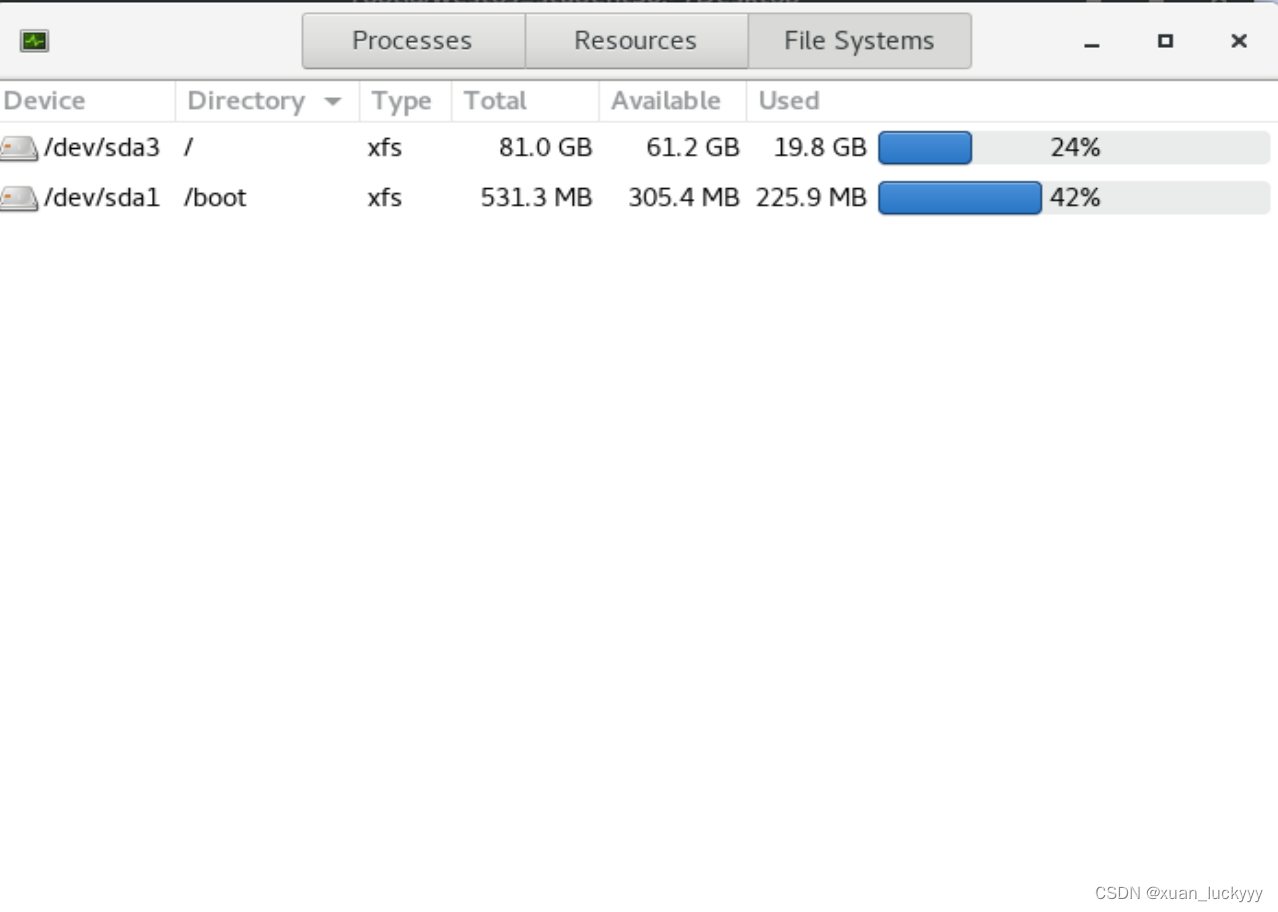Click xfs type in the /dev/sda3 row

(385, 148)
